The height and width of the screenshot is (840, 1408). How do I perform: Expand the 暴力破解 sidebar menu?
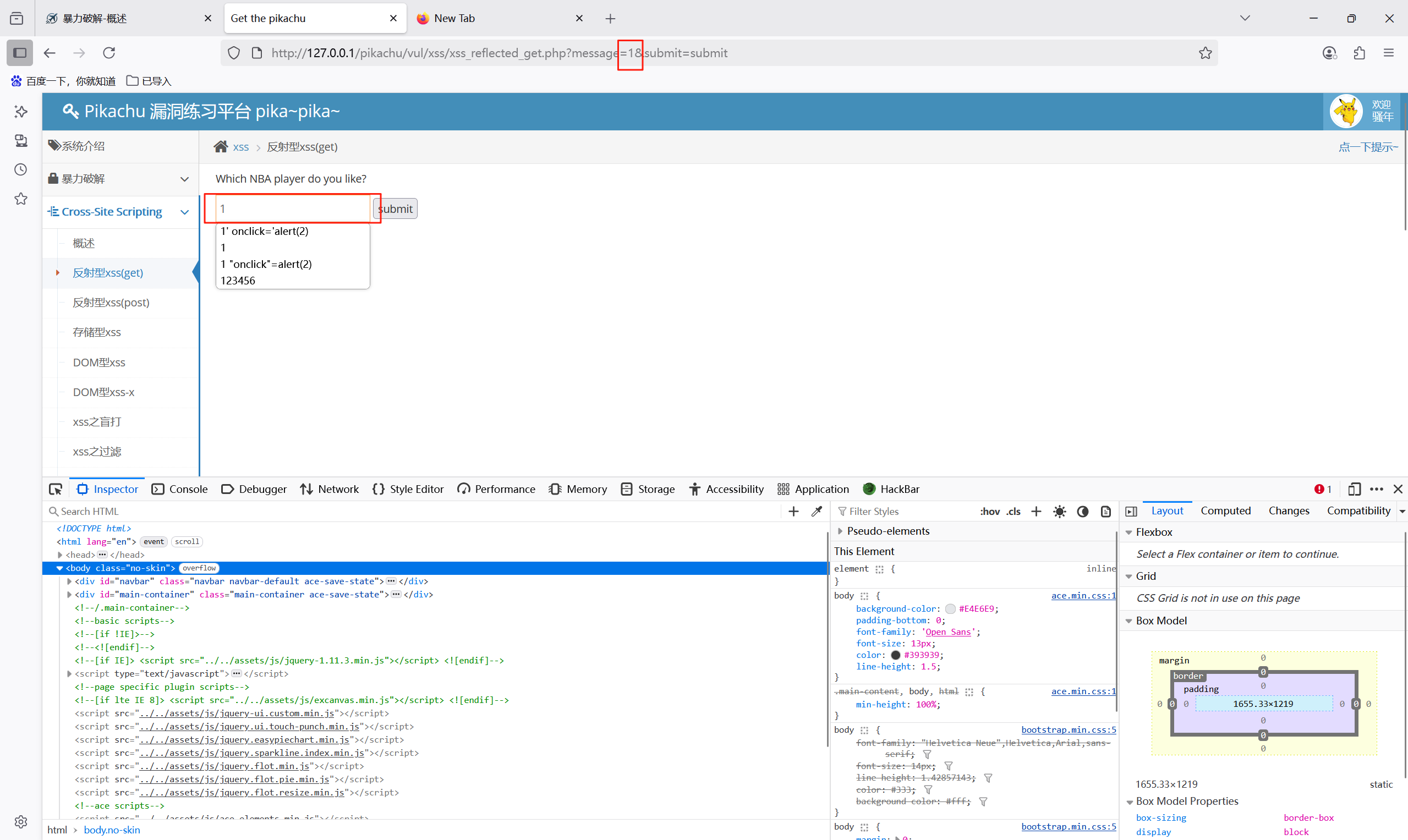pos(120,179)
